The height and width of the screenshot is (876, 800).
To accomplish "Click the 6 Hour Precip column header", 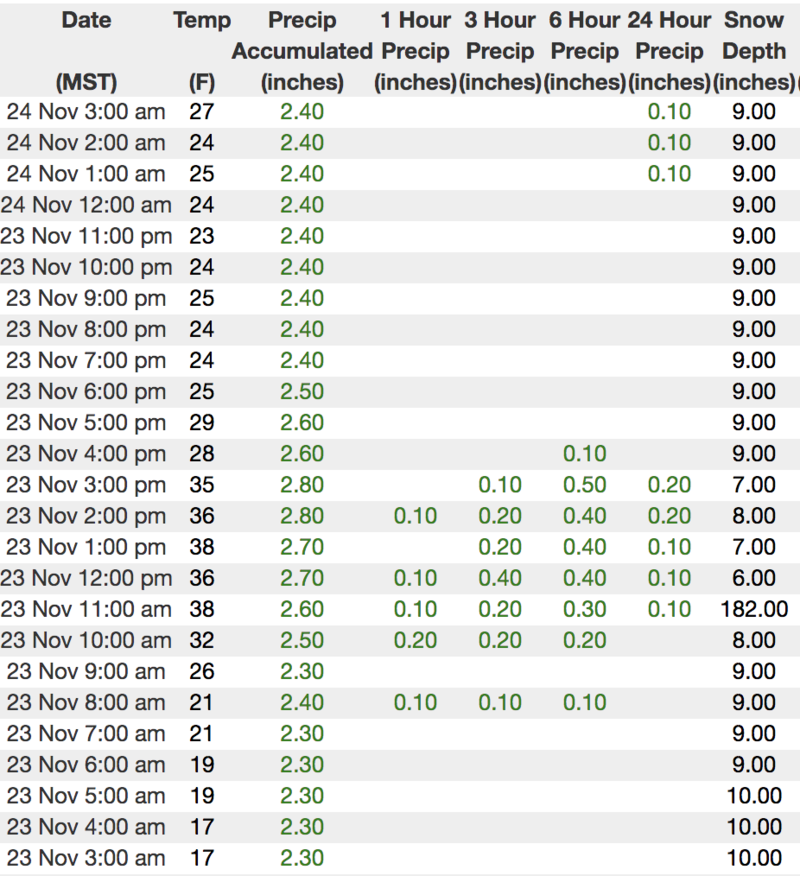I will click(585, 50).
